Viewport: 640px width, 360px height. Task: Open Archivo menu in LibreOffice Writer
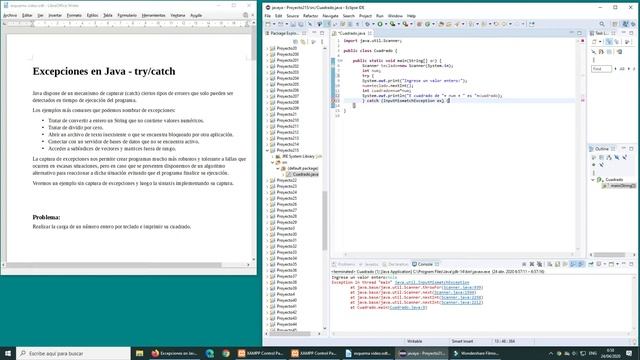coord(10,15)
